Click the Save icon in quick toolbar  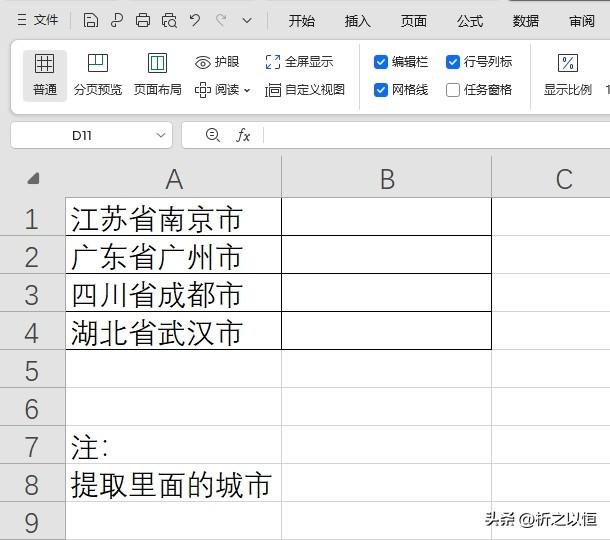[x=91, y=20]
